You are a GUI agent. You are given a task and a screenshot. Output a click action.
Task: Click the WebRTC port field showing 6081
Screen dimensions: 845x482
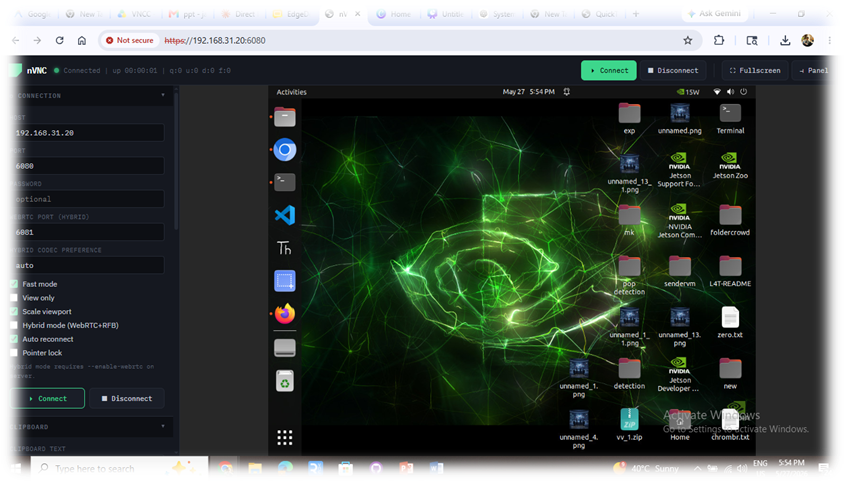(88, 232)
